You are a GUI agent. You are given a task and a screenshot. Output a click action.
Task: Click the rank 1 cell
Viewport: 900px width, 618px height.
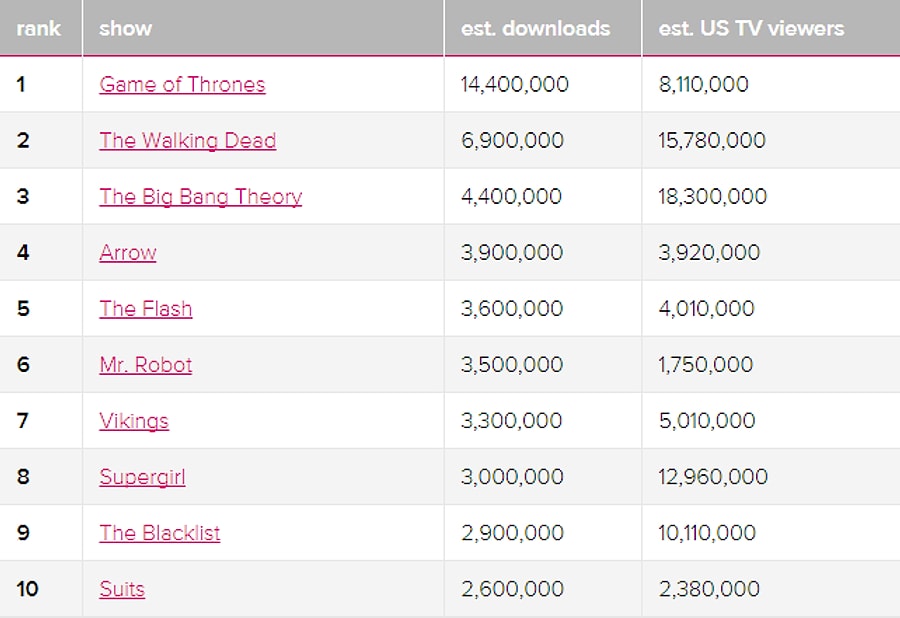tap(22, 85)
